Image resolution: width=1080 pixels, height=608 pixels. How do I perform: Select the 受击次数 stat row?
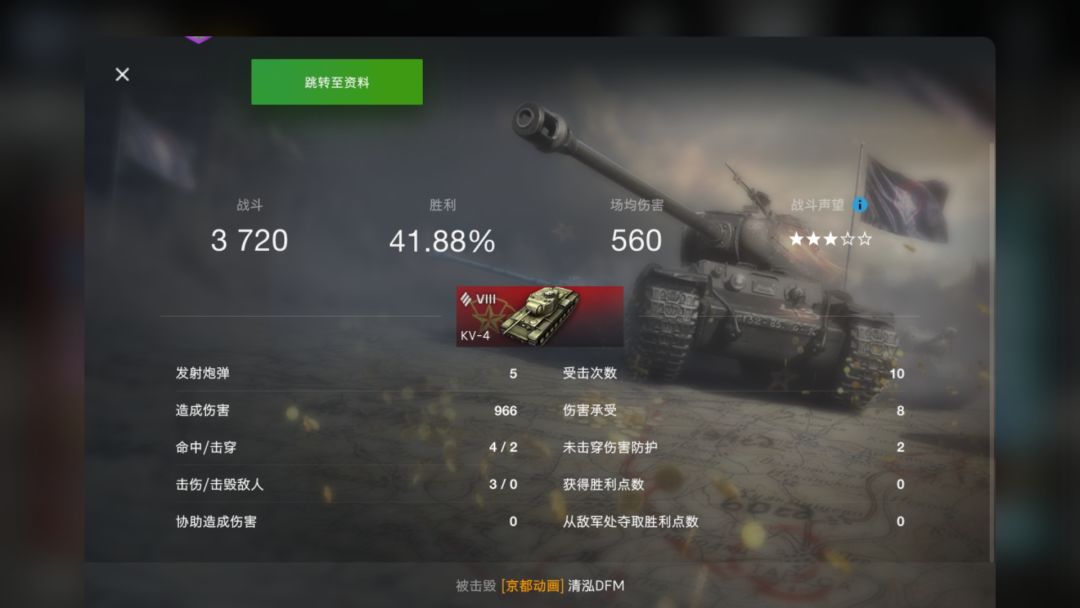click(x=734, y=373)
